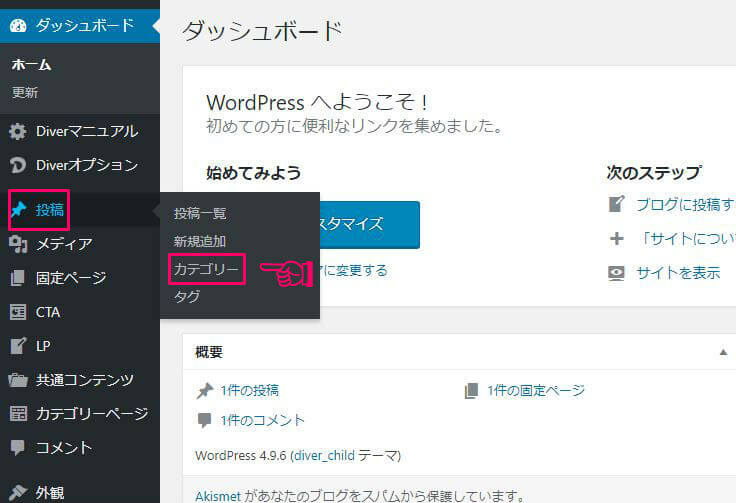Viewport: 736px width, 503px height.
Task: Click the WordPress へようこそ！ heading
Action: pos(316,102)
